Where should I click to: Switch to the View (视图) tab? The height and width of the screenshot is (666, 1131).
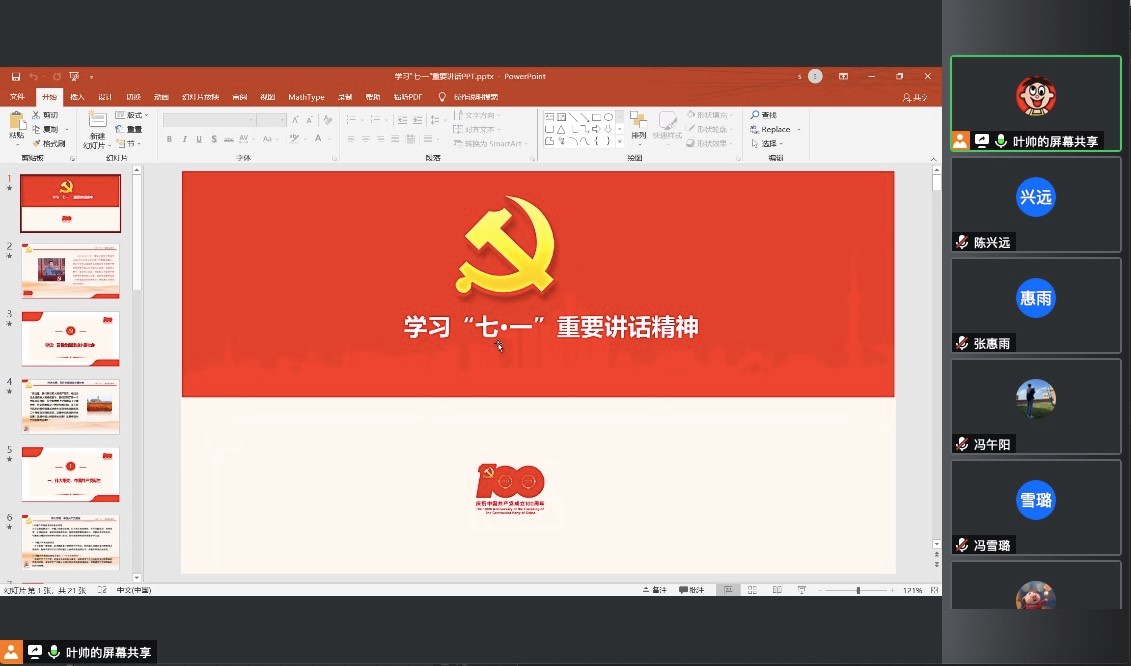pos(268,97)
